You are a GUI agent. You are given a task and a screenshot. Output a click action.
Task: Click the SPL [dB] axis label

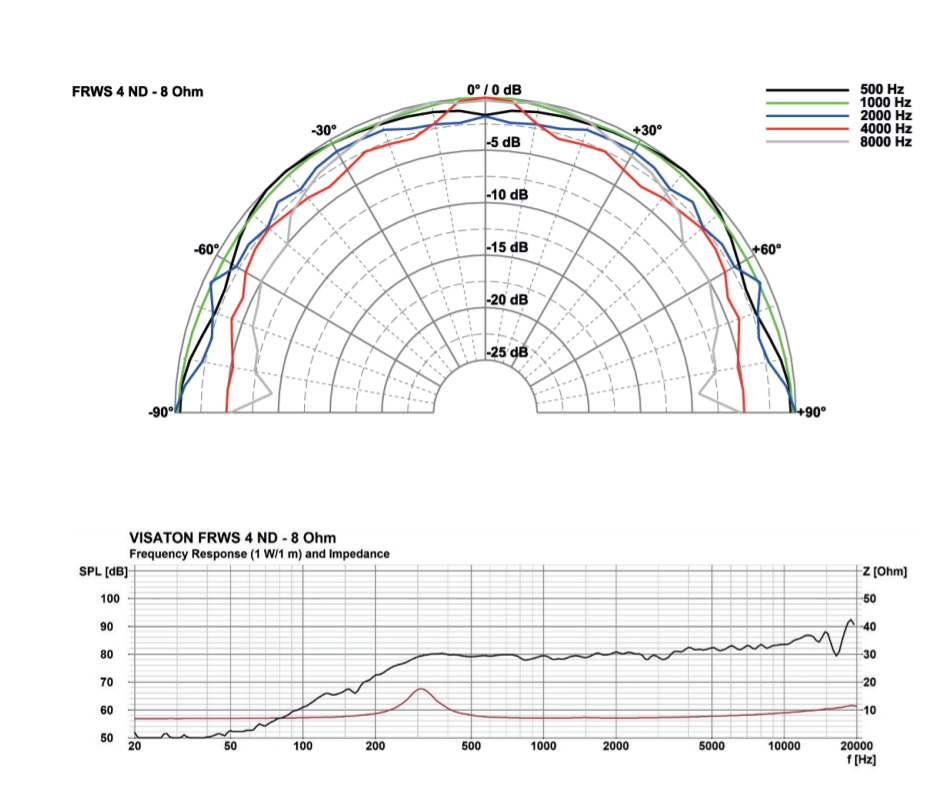click(x=104, y=571)
